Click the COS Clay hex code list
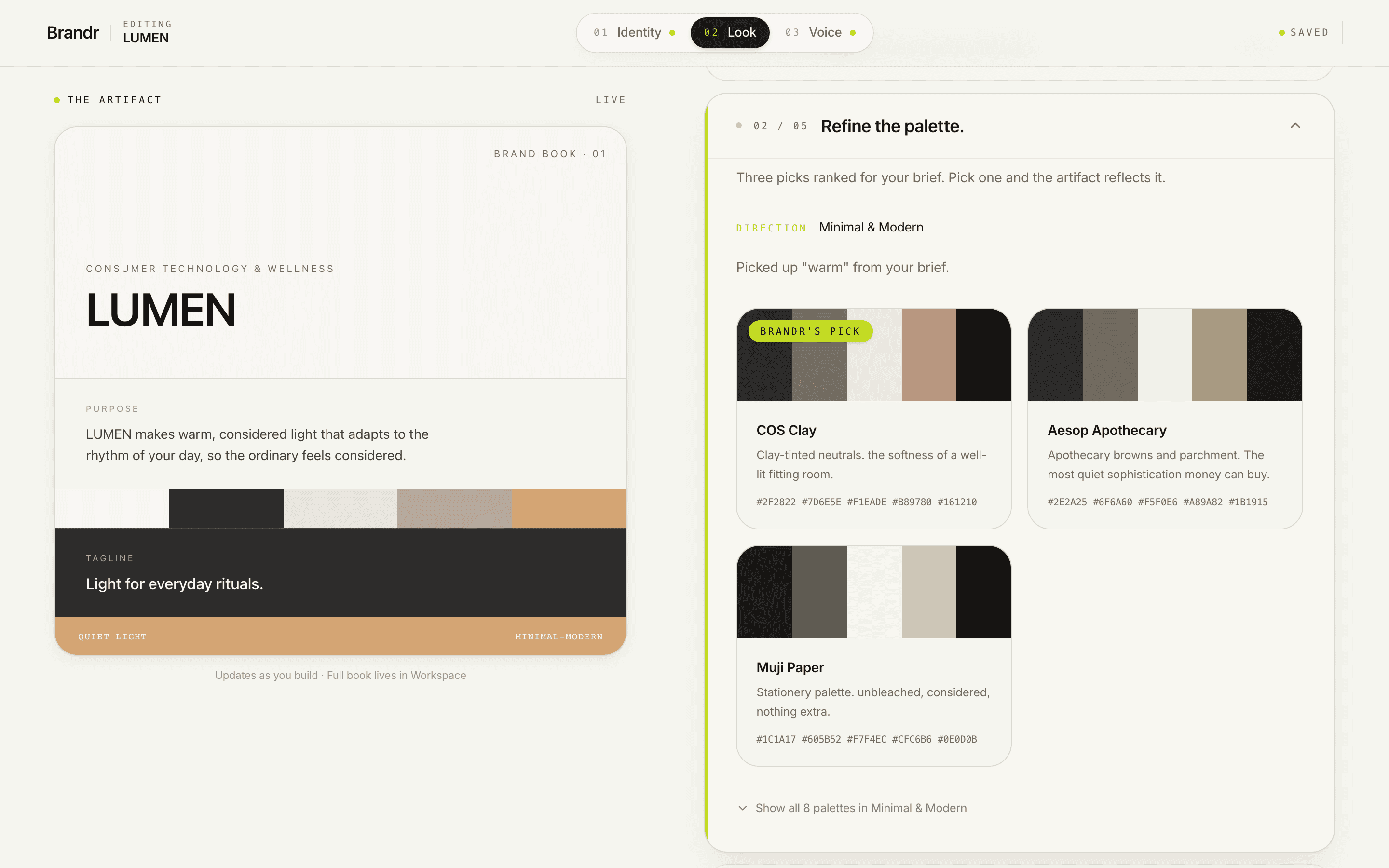This screenshot has height=868, width=1389. click(x=866, y=502)
